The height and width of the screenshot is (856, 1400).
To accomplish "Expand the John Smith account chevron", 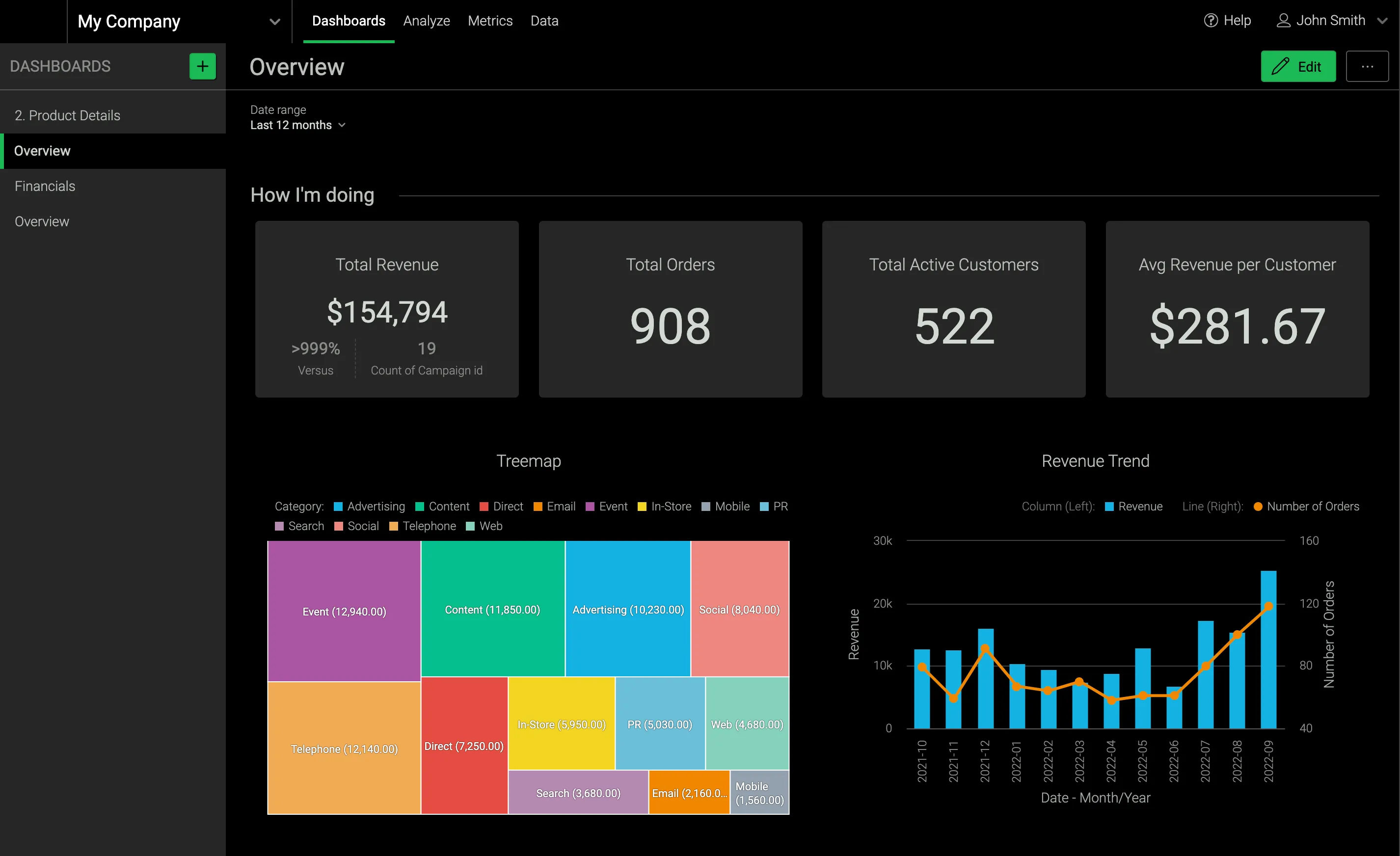I will (x=1382, y=21).
